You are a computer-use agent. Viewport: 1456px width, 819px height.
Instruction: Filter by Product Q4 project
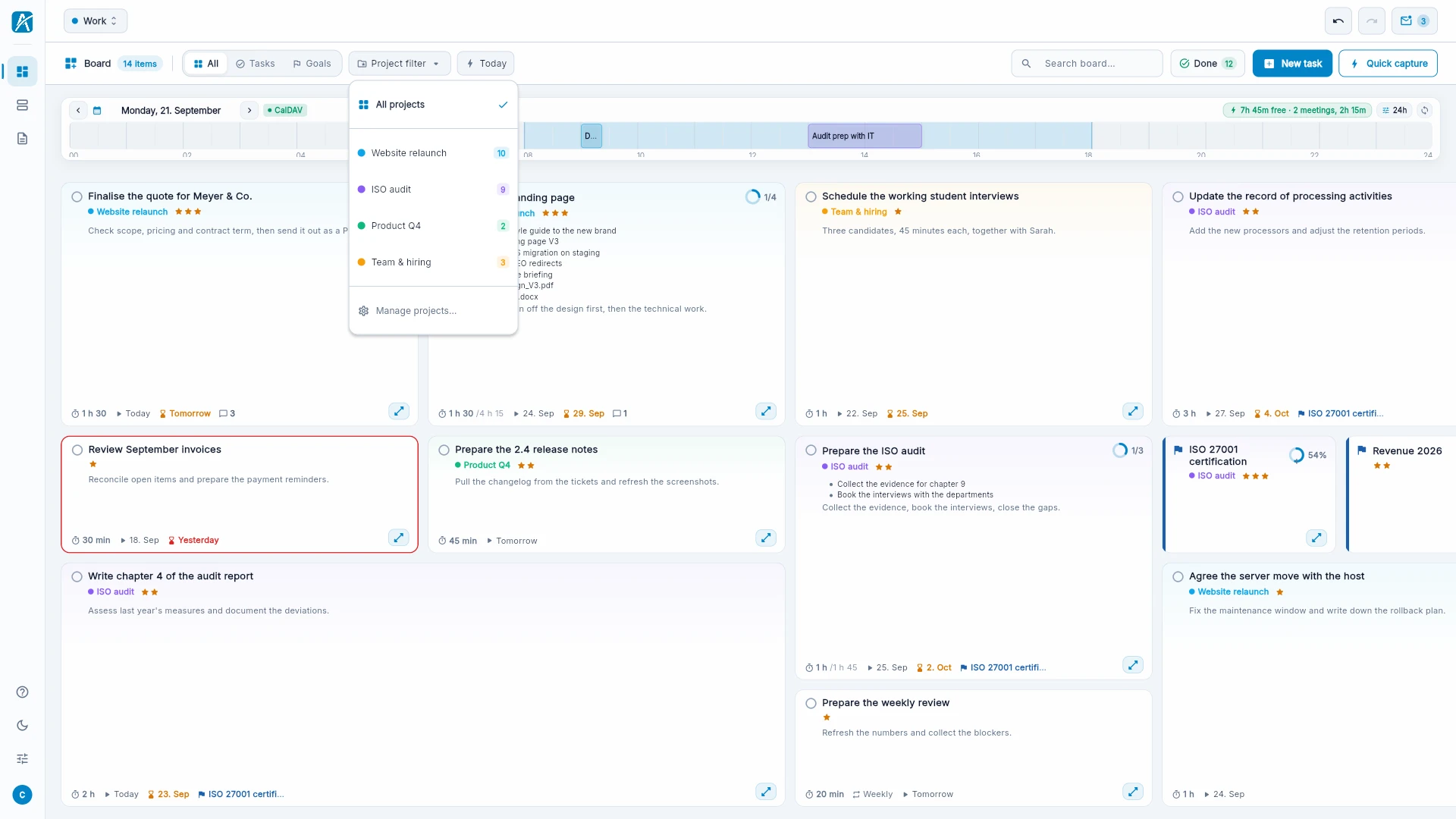tap(433, 226)
